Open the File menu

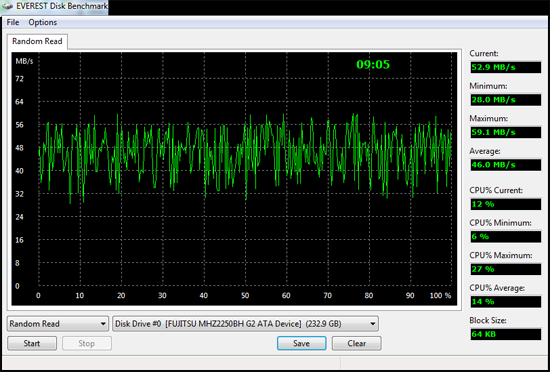[x=13, y=22]
